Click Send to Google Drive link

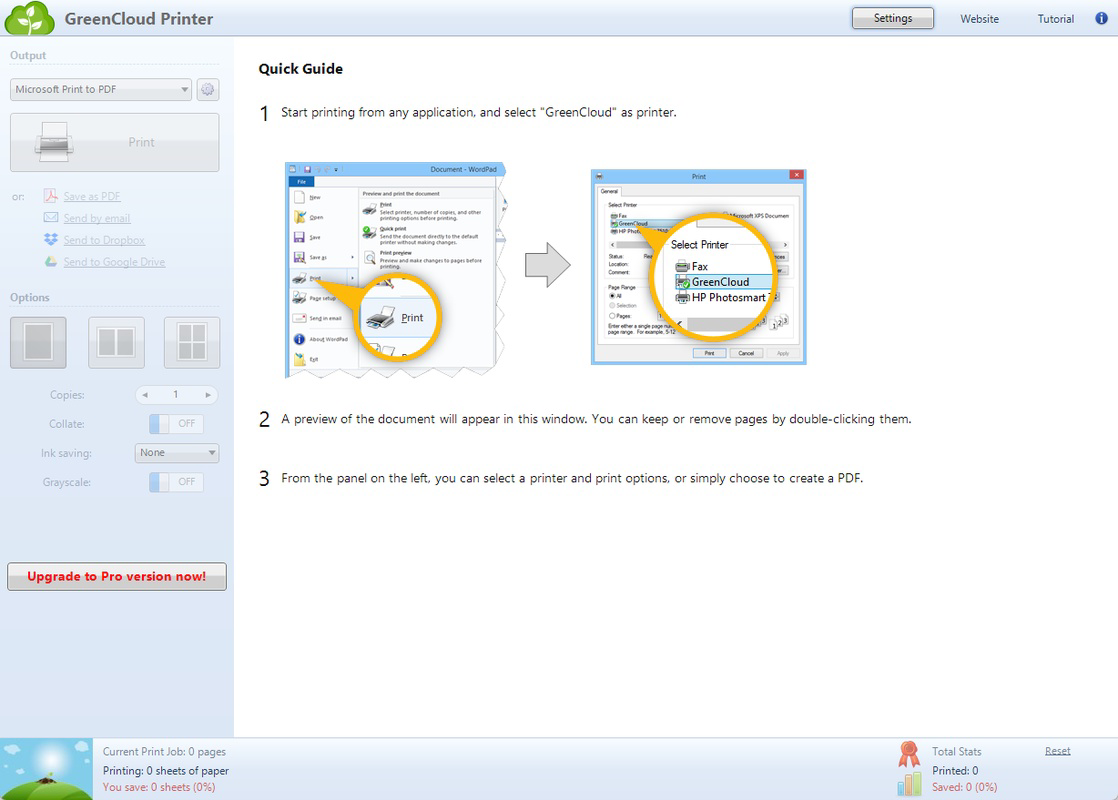(114, 262)
